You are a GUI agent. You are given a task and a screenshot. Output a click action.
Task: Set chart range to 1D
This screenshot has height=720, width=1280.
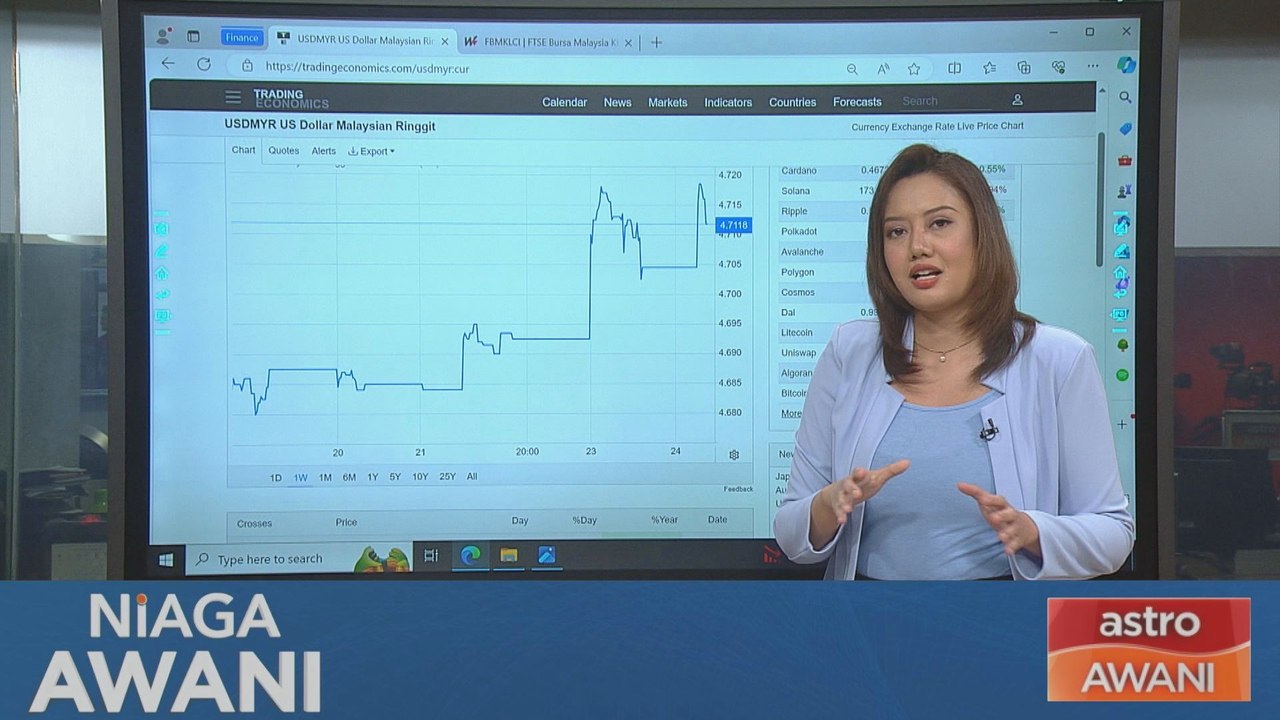click(x=275, y=477)
